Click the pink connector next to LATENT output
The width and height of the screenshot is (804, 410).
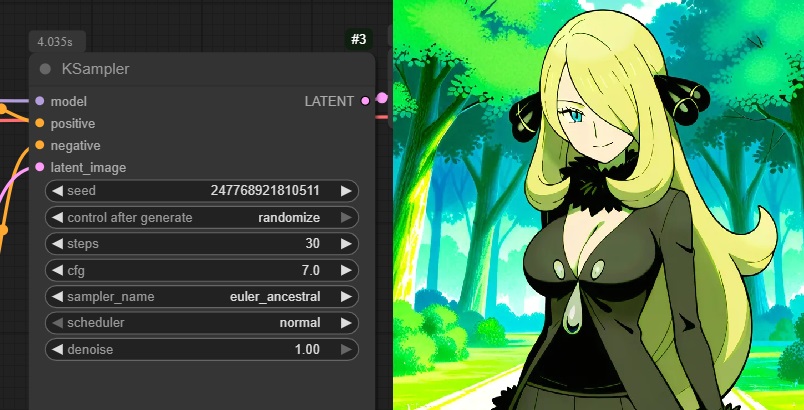click(x=382, y=98)
